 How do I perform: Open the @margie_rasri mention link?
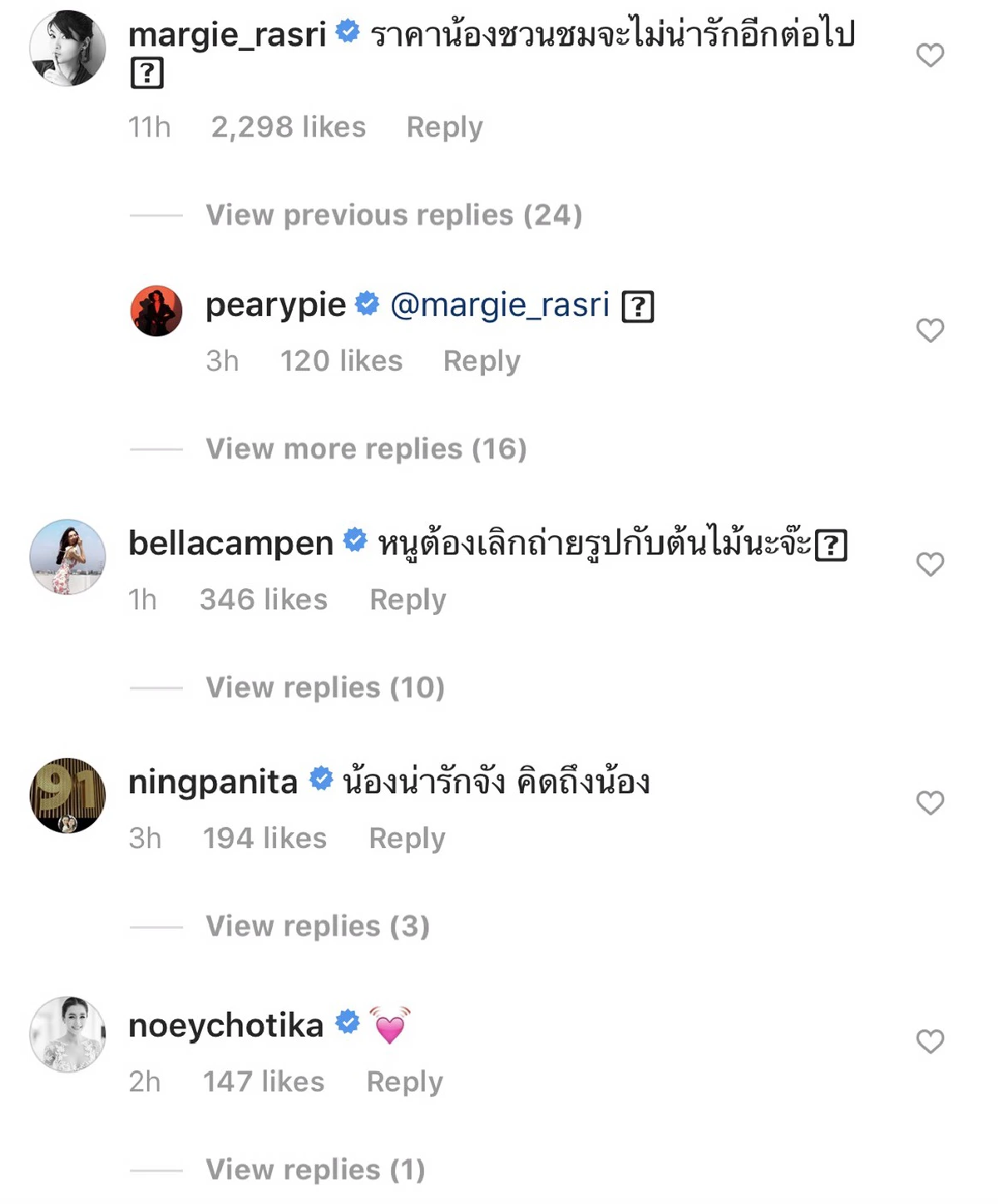499,305
